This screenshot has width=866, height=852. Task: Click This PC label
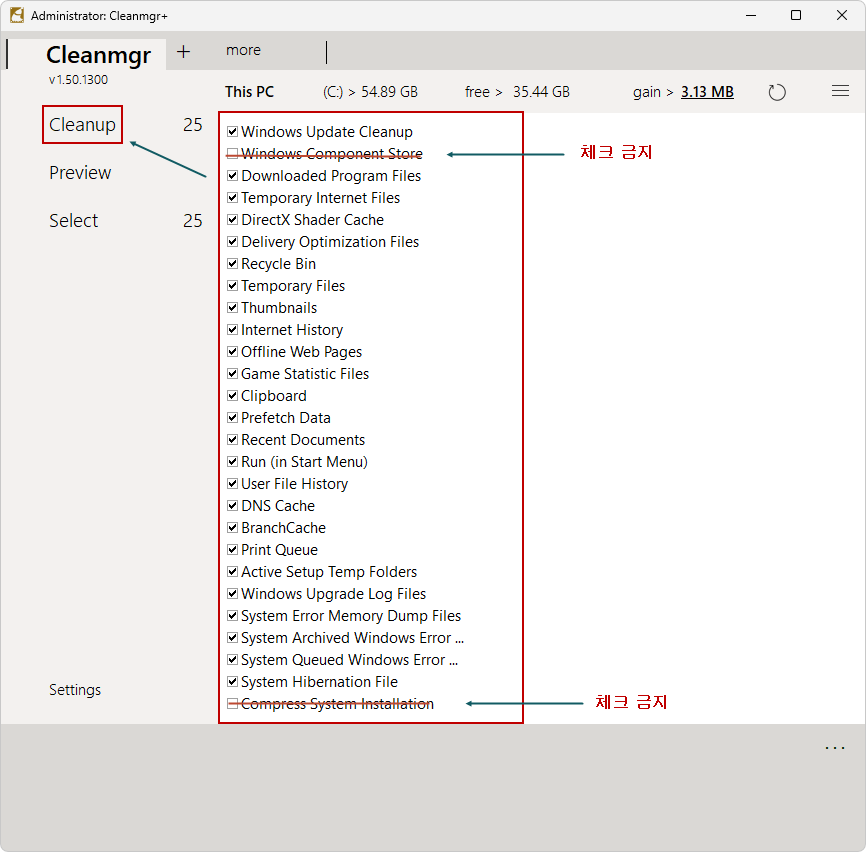249,92
